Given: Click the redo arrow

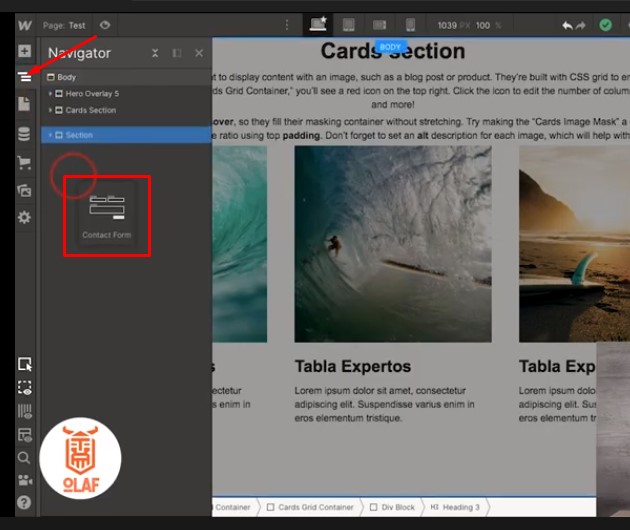Looking at the screenshot, I should pyautogui.click(x=581, y=26).
